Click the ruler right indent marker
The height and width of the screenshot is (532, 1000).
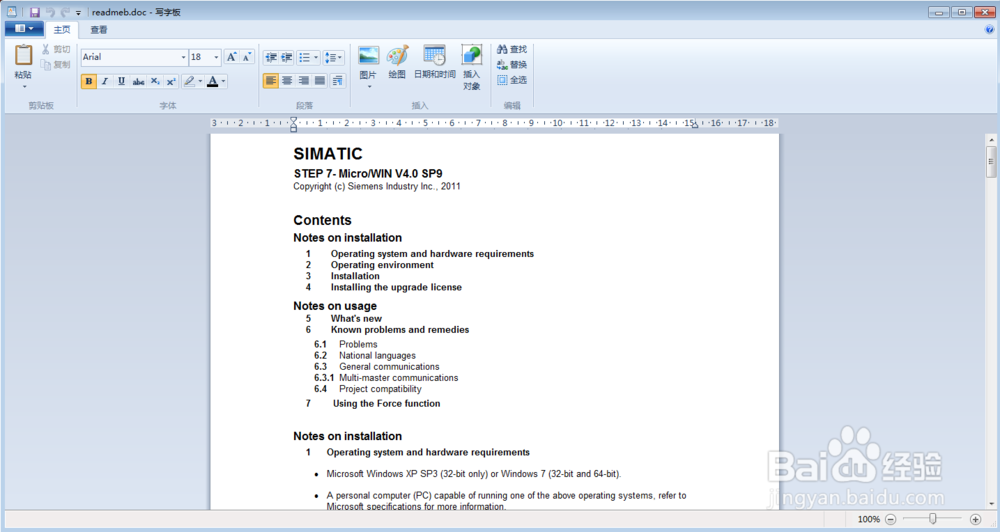tap(695, 126)
